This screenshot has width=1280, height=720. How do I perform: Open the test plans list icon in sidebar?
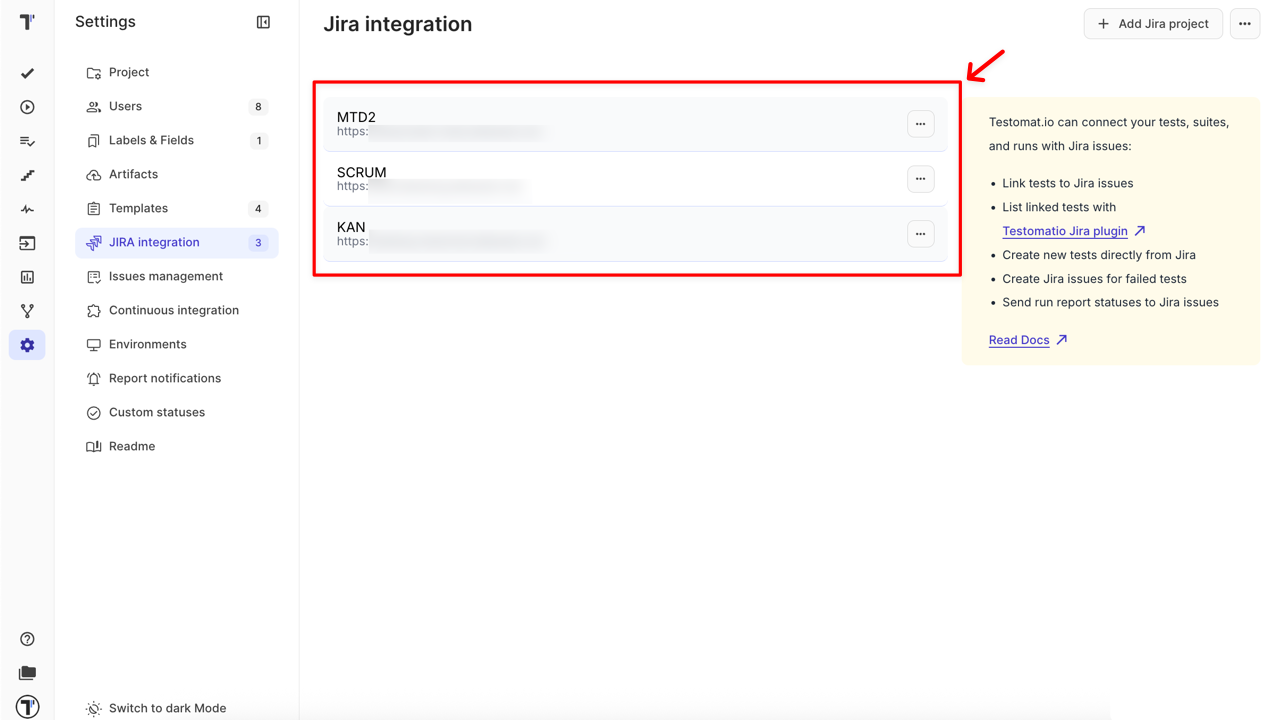click(26, 141)
